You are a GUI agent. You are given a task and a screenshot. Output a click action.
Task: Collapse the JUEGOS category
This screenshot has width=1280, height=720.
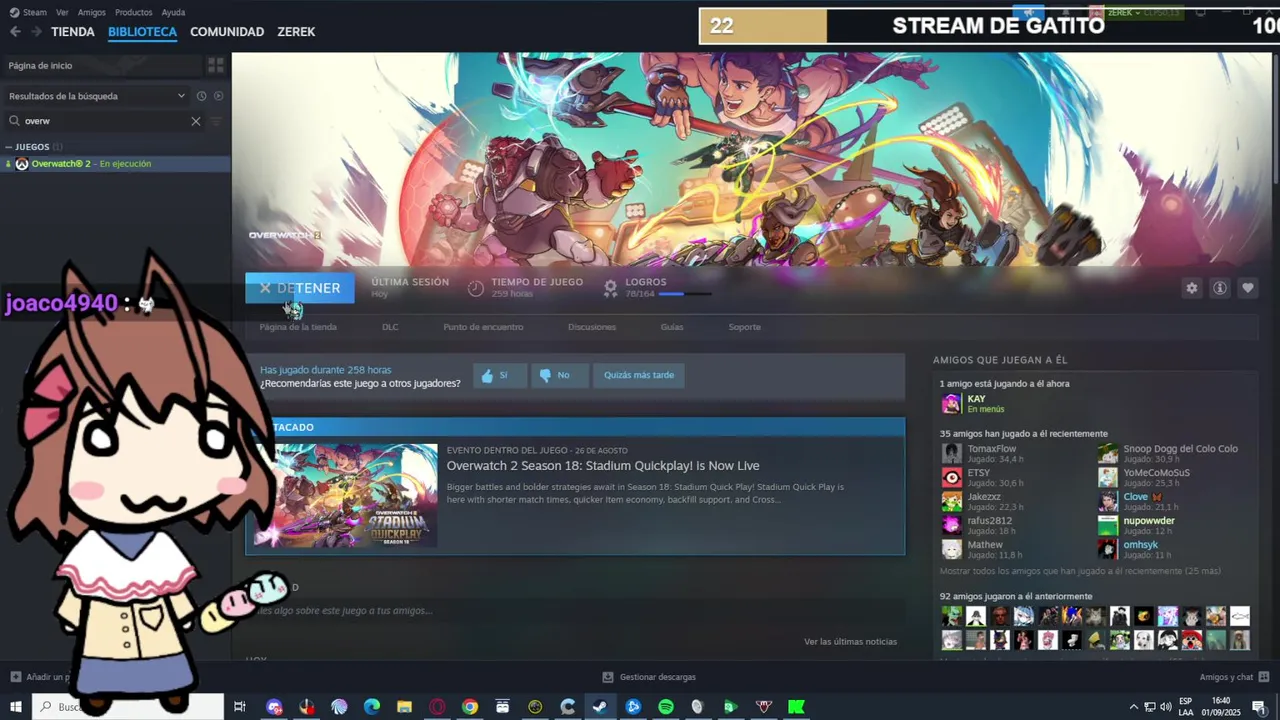coord(8,147)
